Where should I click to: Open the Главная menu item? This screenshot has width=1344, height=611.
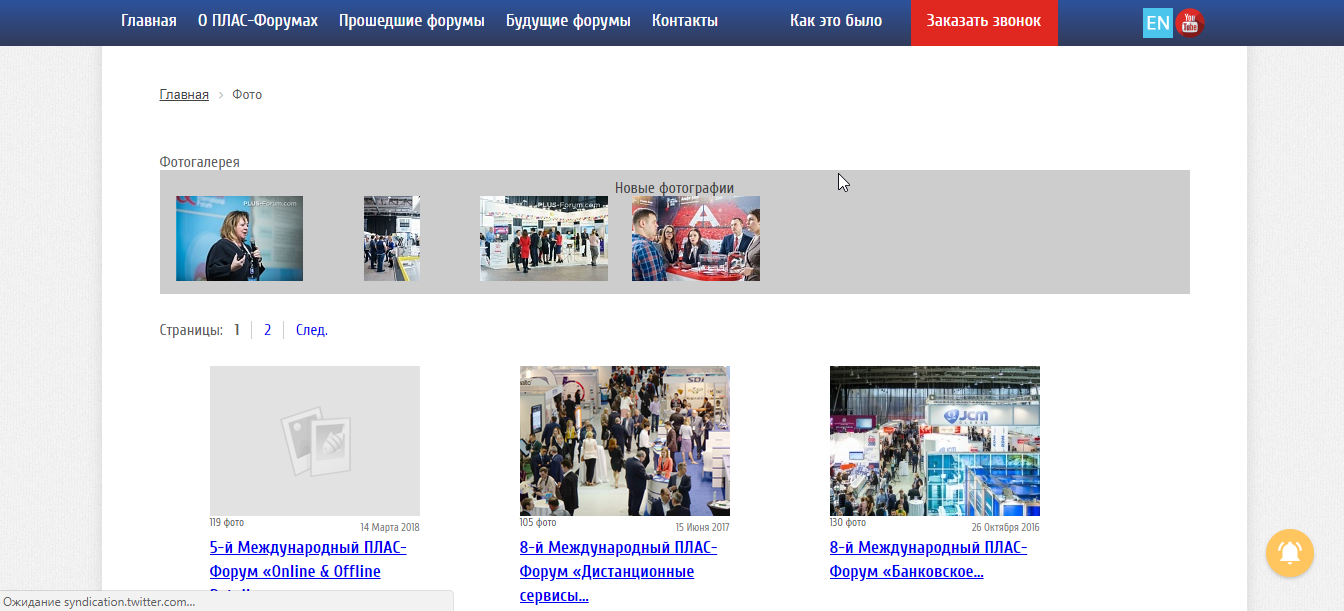[148, 19]
